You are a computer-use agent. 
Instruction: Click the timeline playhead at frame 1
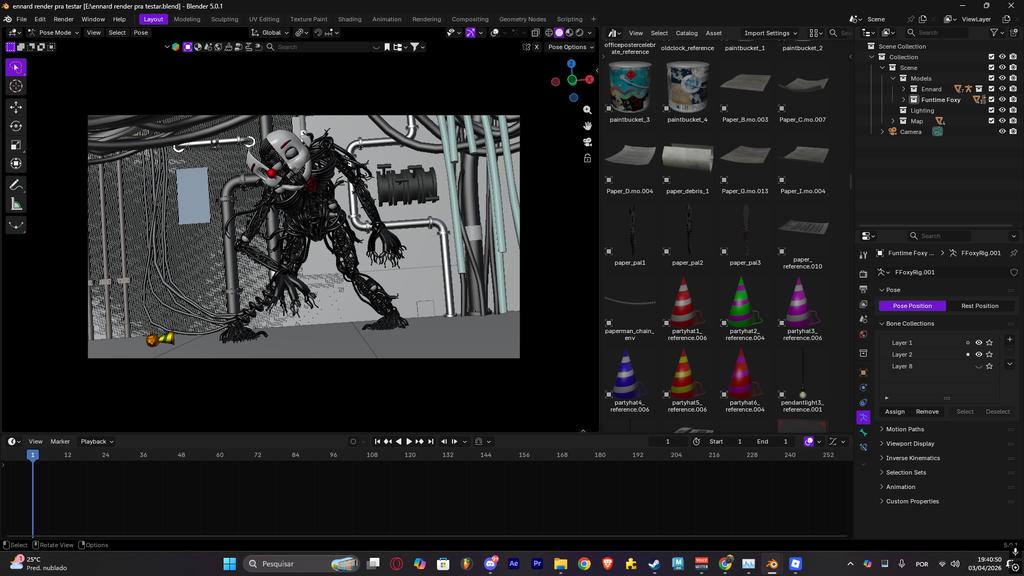coord(32,455)
